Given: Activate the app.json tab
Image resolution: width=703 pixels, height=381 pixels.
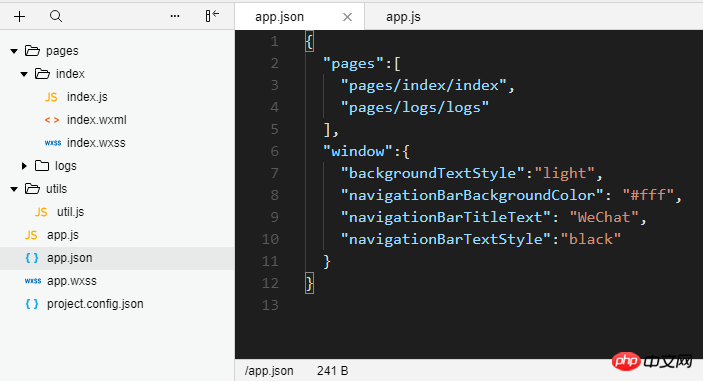Looking at the screenshot, I should pyautogui.click(x=279, y=17).
